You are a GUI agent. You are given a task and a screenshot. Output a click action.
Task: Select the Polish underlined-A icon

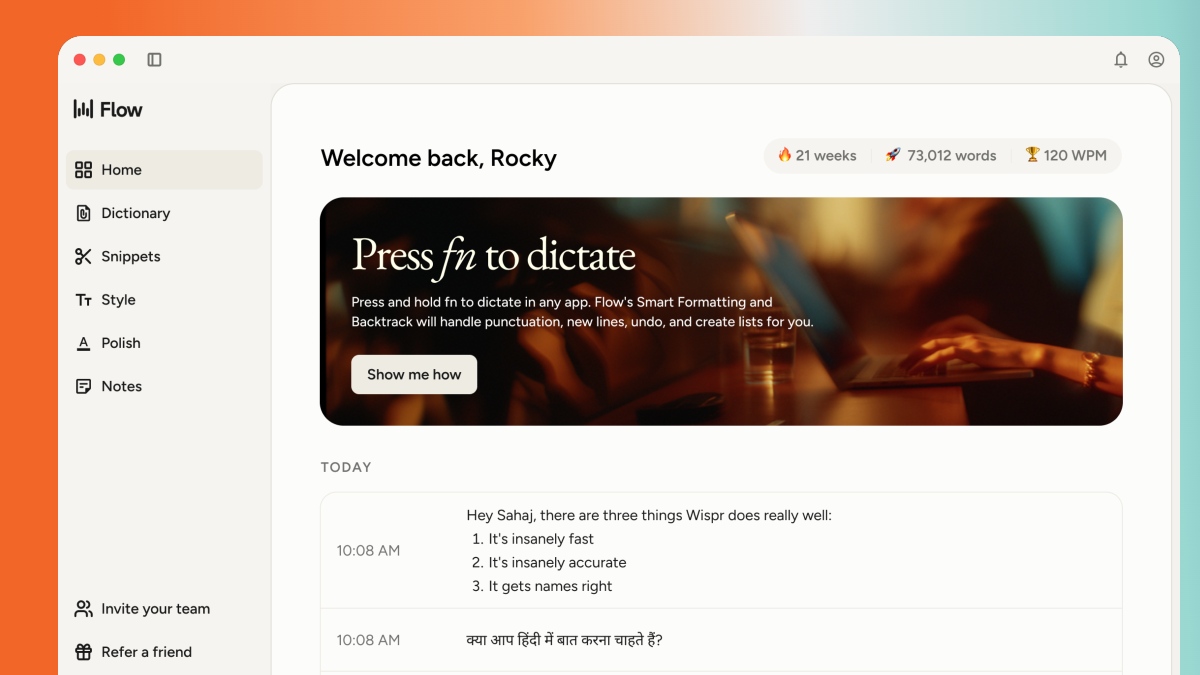[x=84, y=343]
